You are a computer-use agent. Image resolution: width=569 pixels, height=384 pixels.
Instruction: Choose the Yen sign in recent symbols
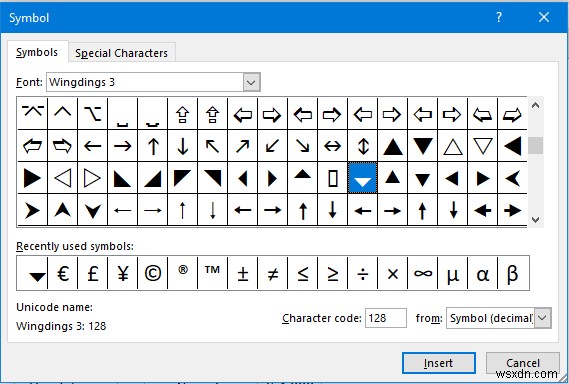(x=122, y=273)
